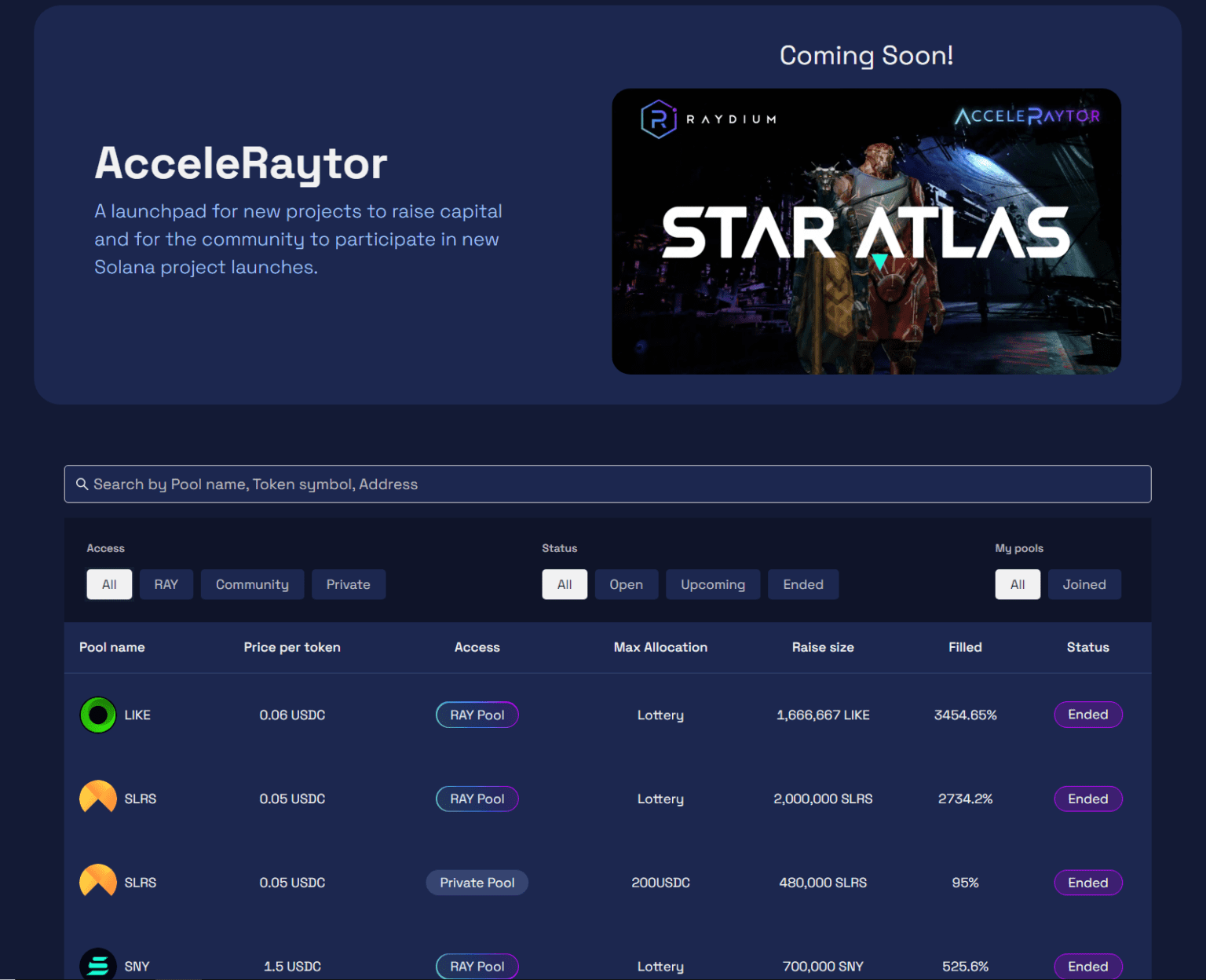Image resolution: width=1206 pixels, height=980 pixels.
Task: Show only Ended status pools
Action: click(802, 584)
